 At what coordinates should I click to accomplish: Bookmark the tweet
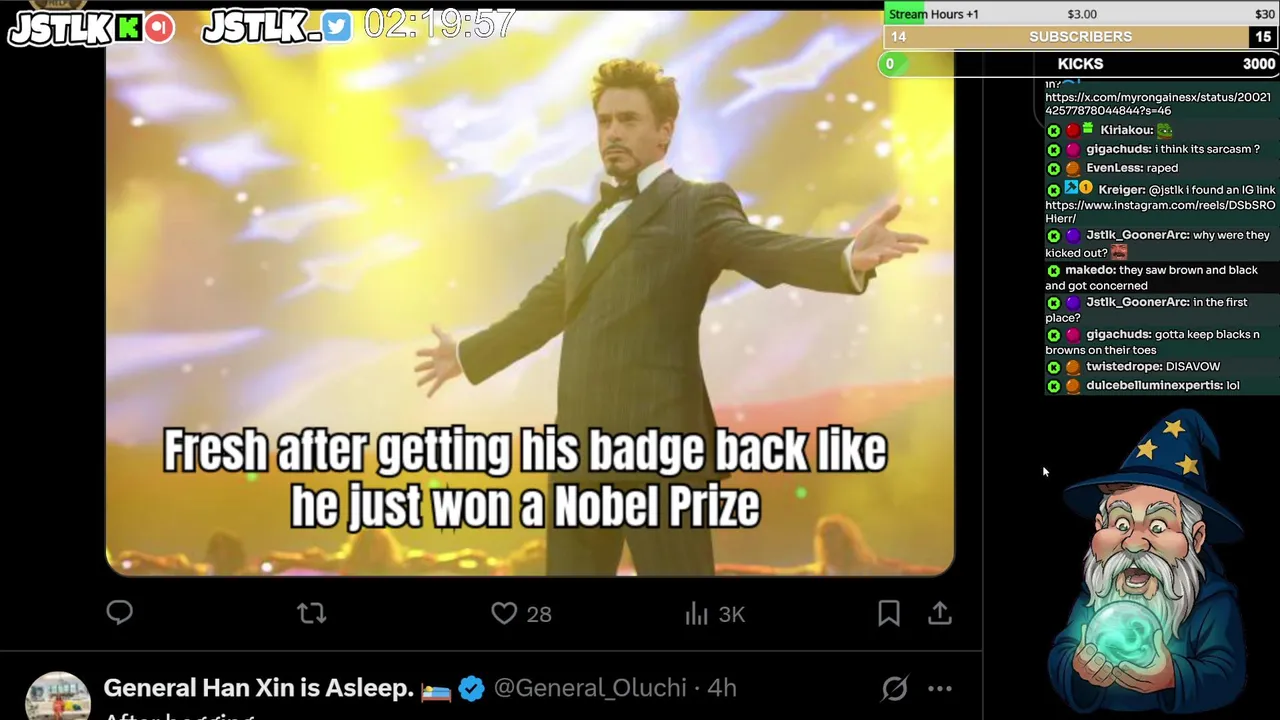click(889, 613)
